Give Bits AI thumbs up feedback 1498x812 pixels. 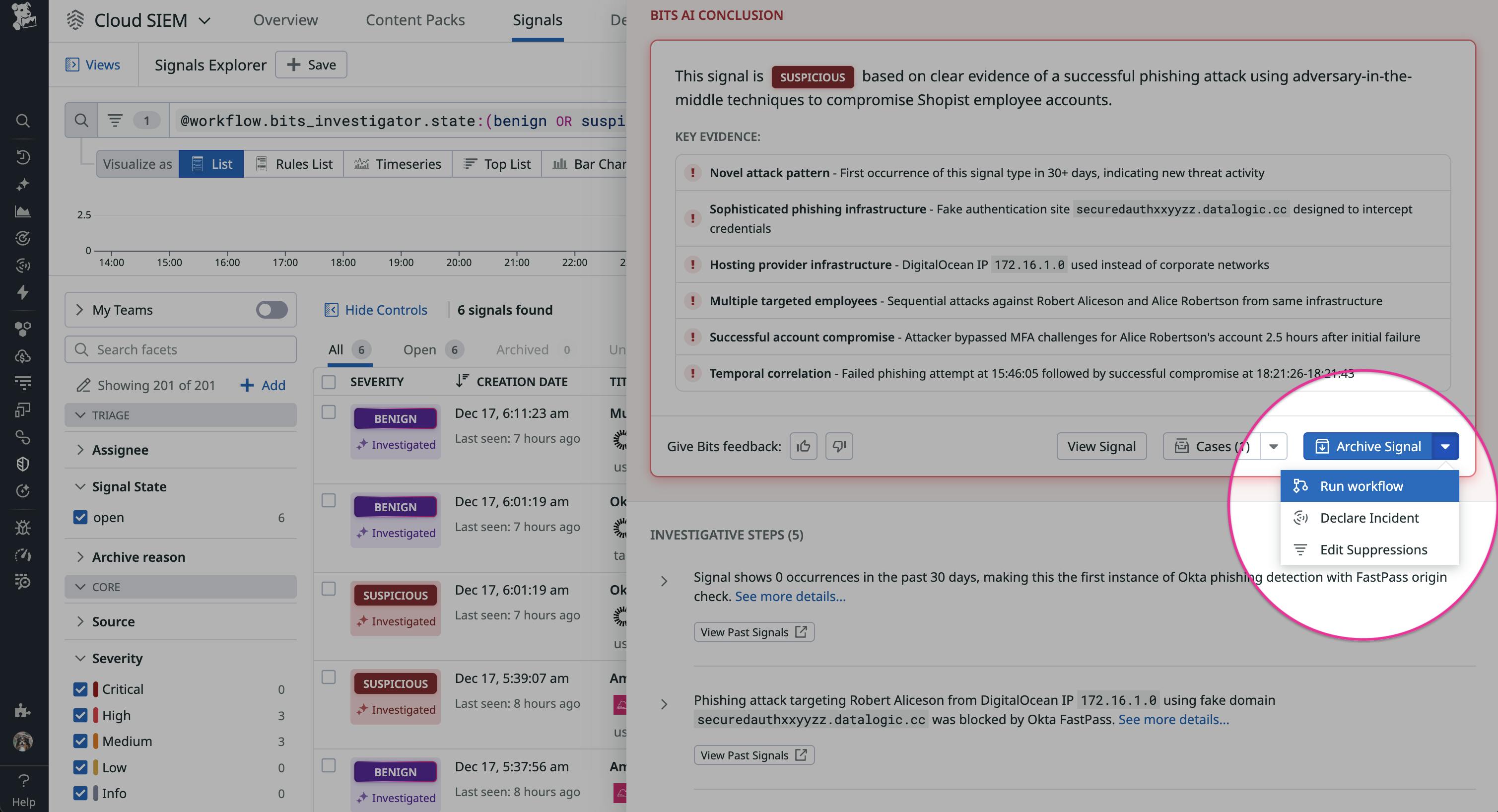(x=803, y=446)
